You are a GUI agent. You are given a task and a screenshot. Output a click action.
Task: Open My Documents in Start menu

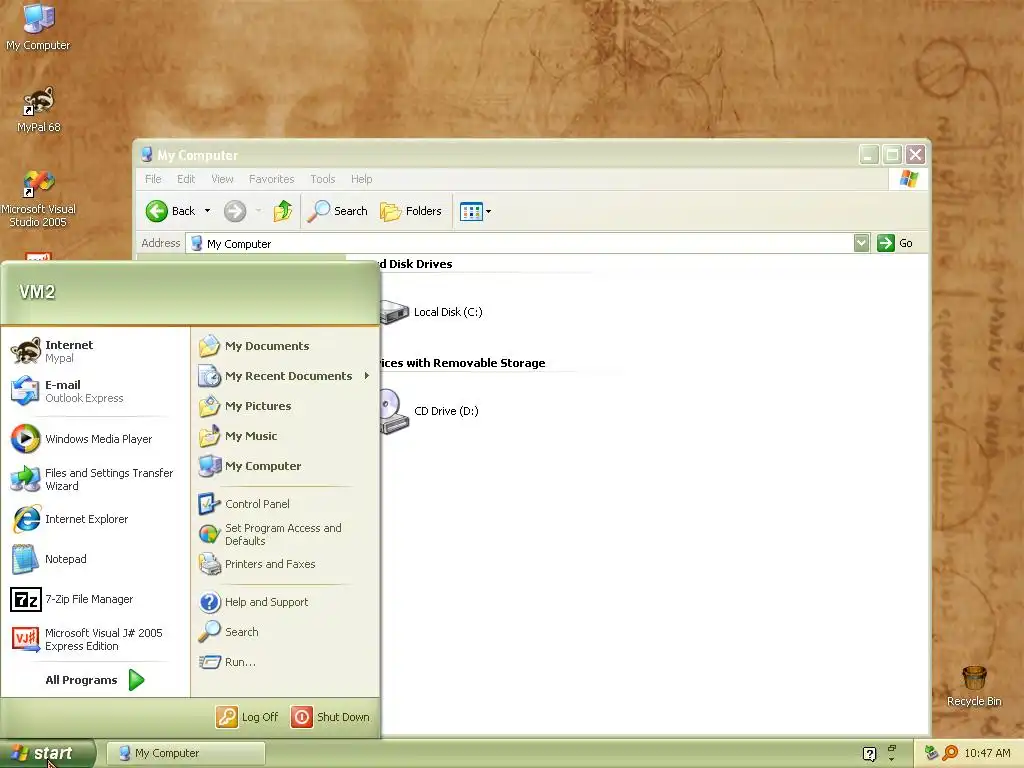point(285,346)
